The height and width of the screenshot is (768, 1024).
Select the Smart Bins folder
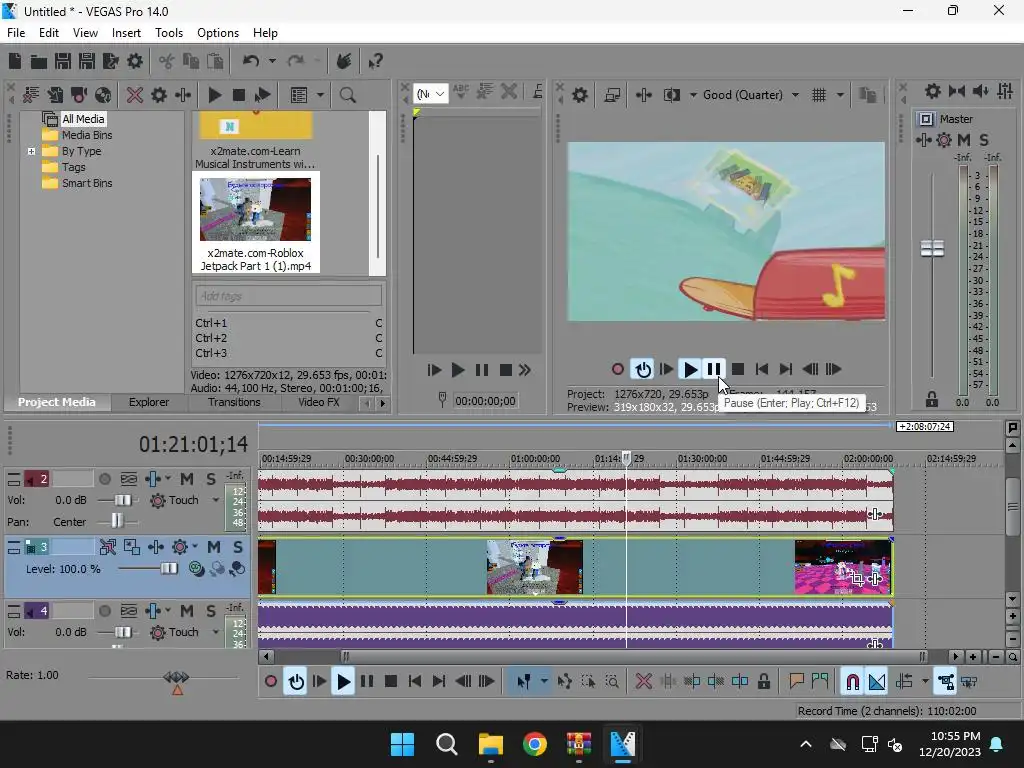[x=87, y=184]
